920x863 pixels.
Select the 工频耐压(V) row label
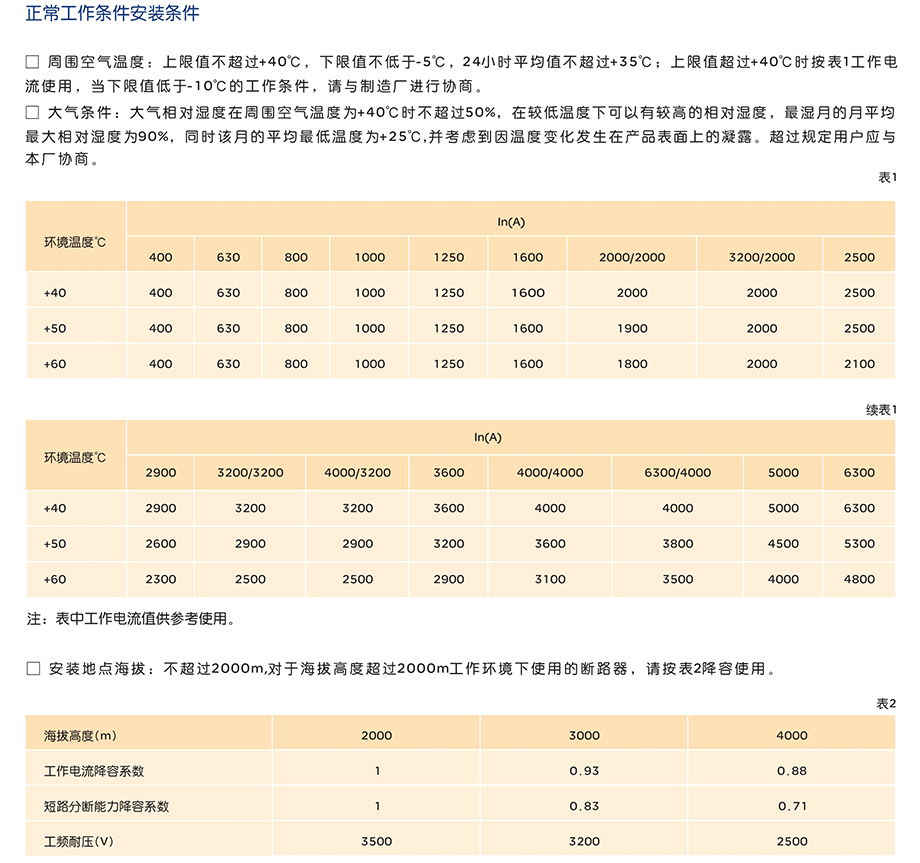[x=79, y=841]
